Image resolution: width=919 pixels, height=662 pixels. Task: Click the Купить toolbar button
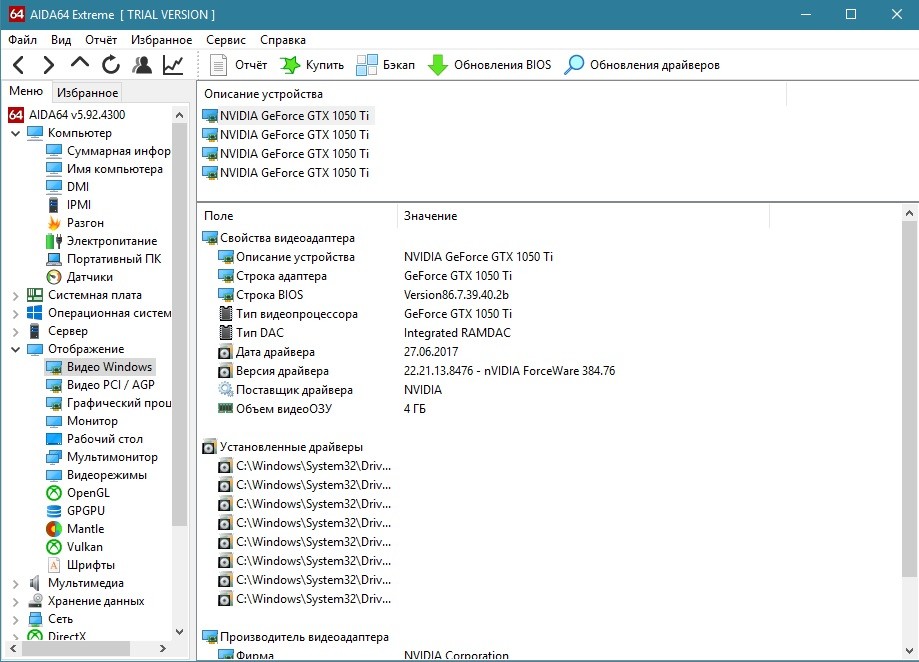pos(312,64)
